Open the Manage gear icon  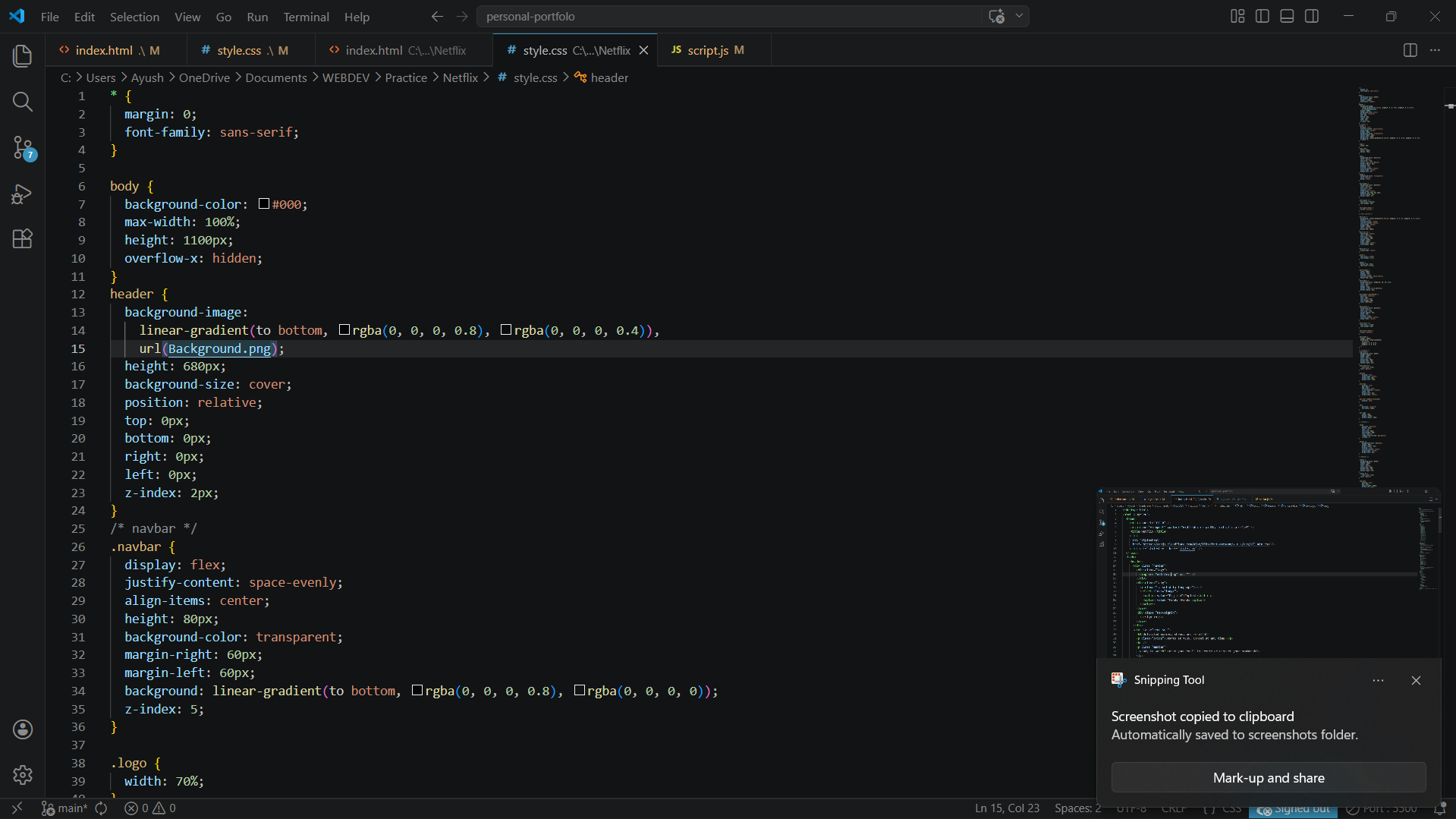point(23,774)
